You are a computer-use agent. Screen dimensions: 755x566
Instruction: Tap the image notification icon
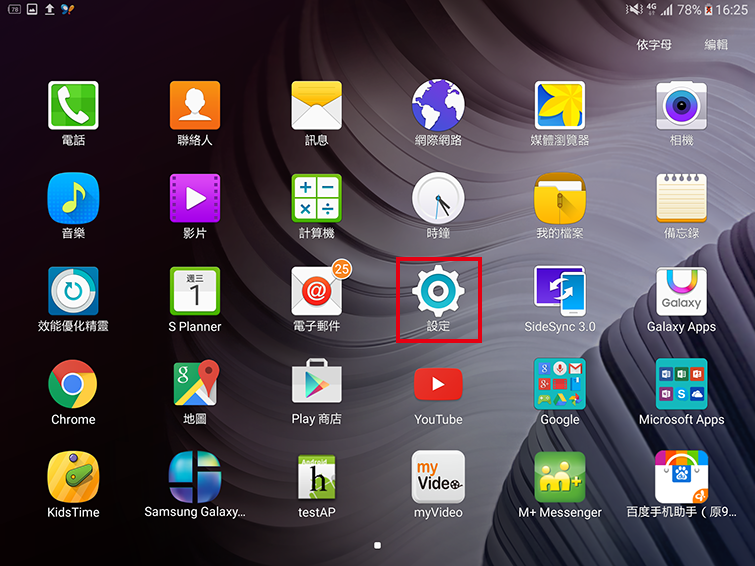point(32,9)
